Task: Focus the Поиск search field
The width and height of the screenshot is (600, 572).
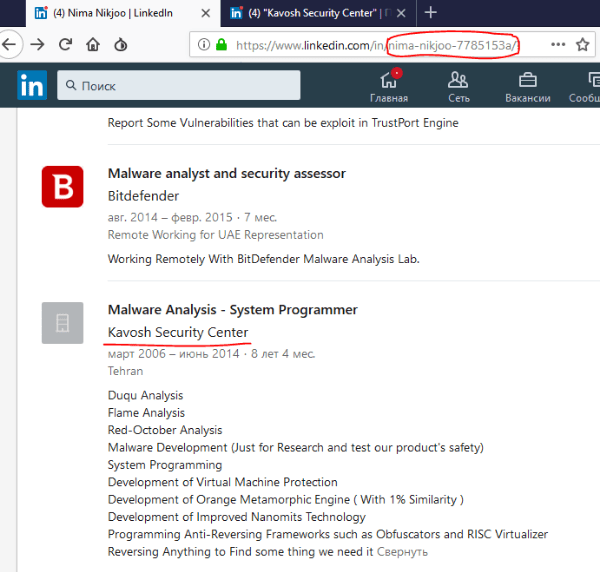Action: 179,85
